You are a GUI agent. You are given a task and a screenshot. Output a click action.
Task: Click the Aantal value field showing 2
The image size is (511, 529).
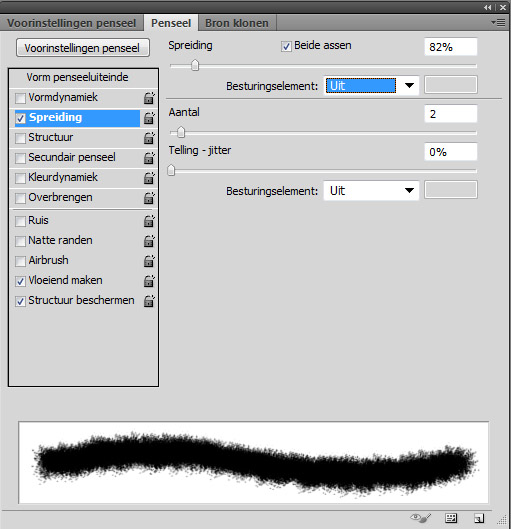pyautogui.click(x=451, y=114)
